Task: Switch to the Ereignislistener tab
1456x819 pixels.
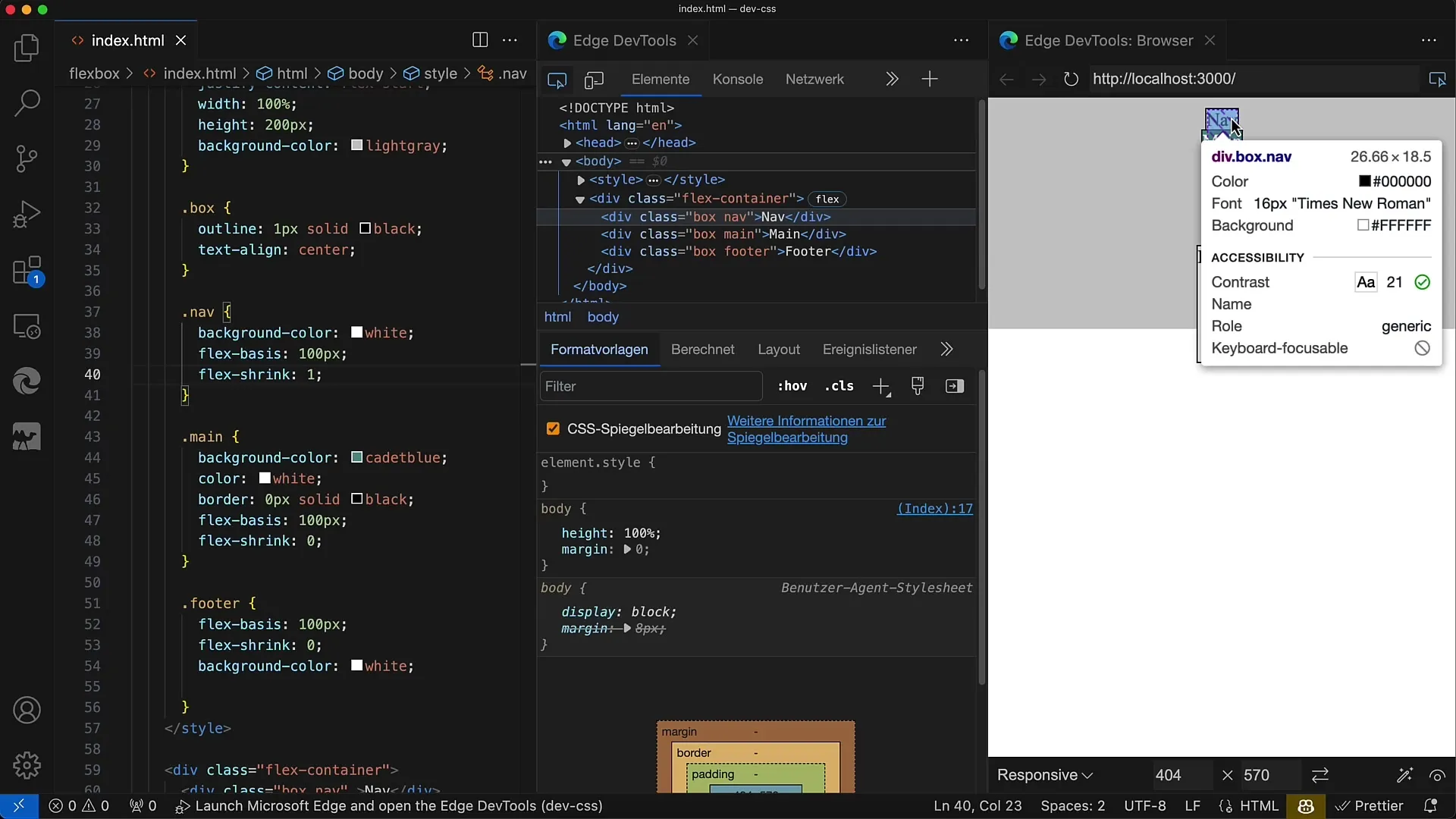Action: pyautogui.click(x=870, y=350)
